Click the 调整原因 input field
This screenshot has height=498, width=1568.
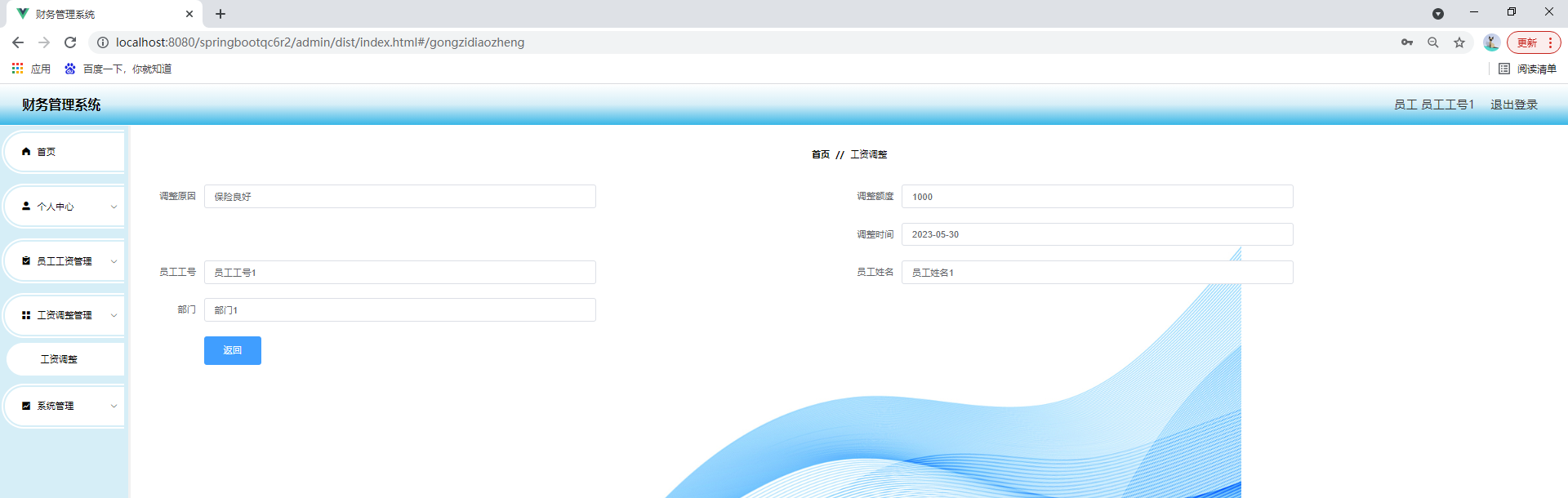point(399,197)
